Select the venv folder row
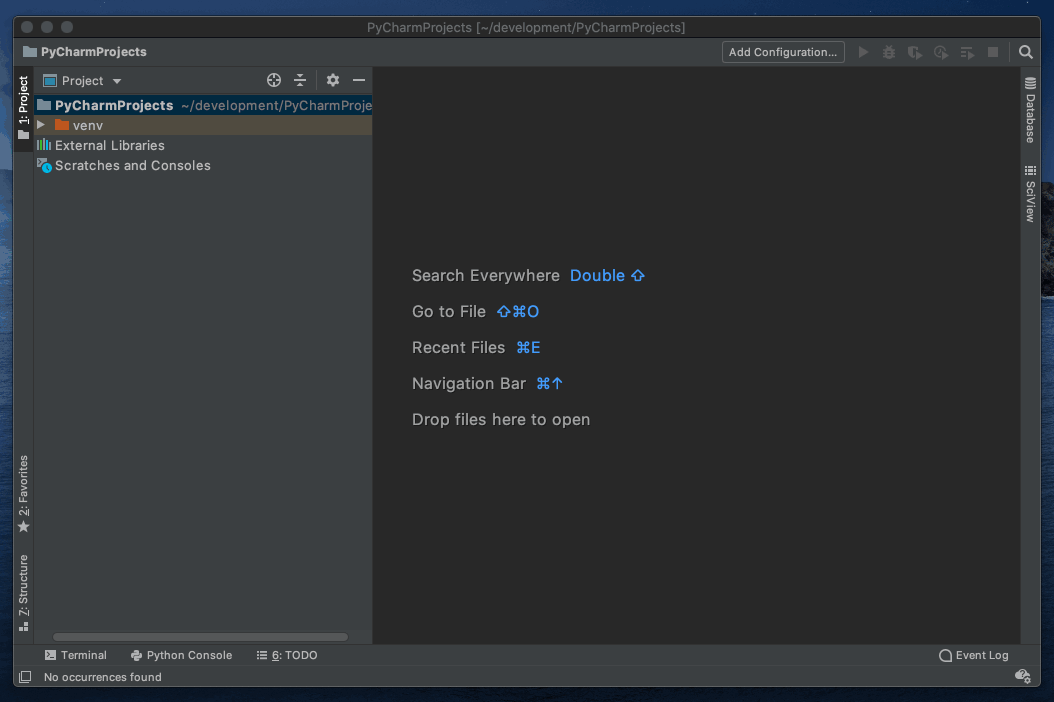This screenshot has height=702, width=1054. [203, 125]
